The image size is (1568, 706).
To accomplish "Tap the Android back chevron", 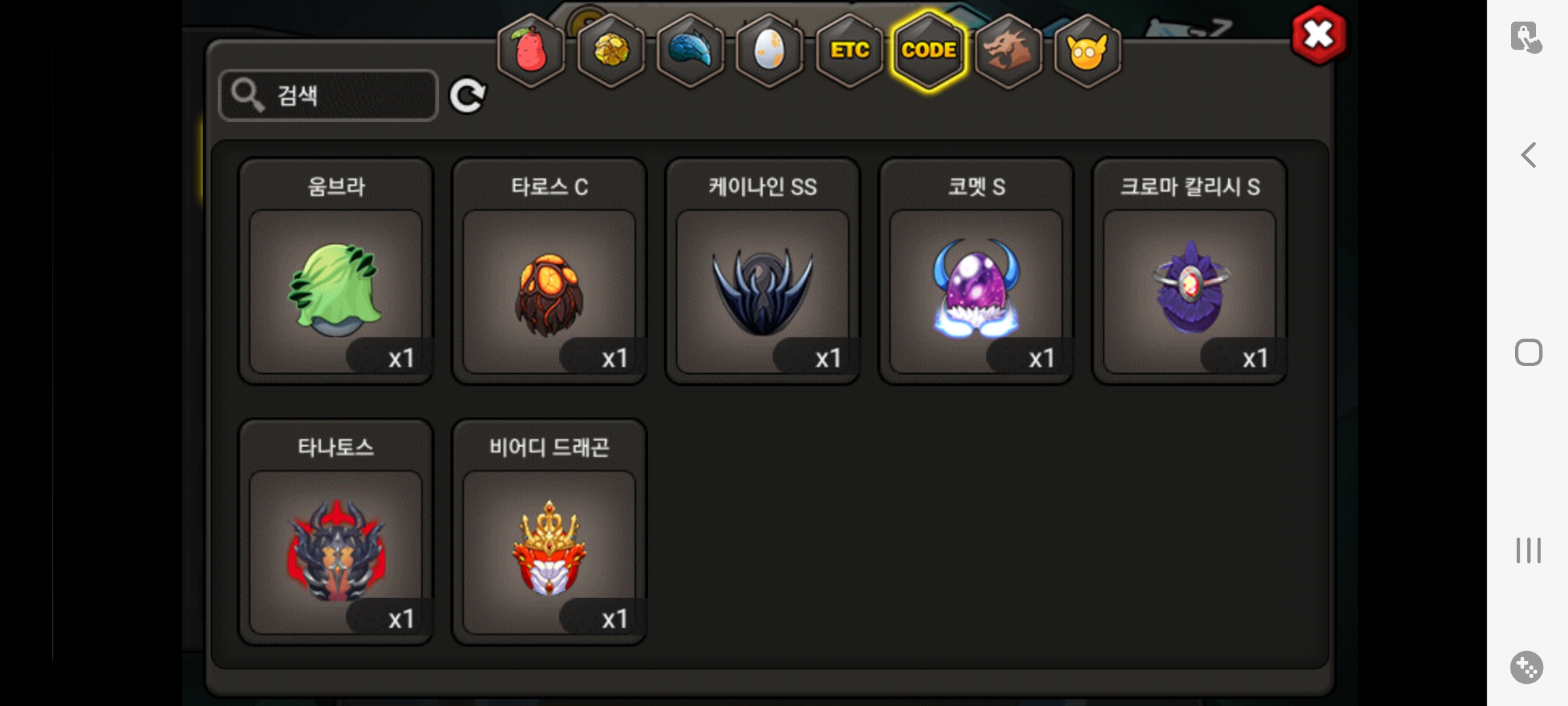I will [x=1528, y=155].
